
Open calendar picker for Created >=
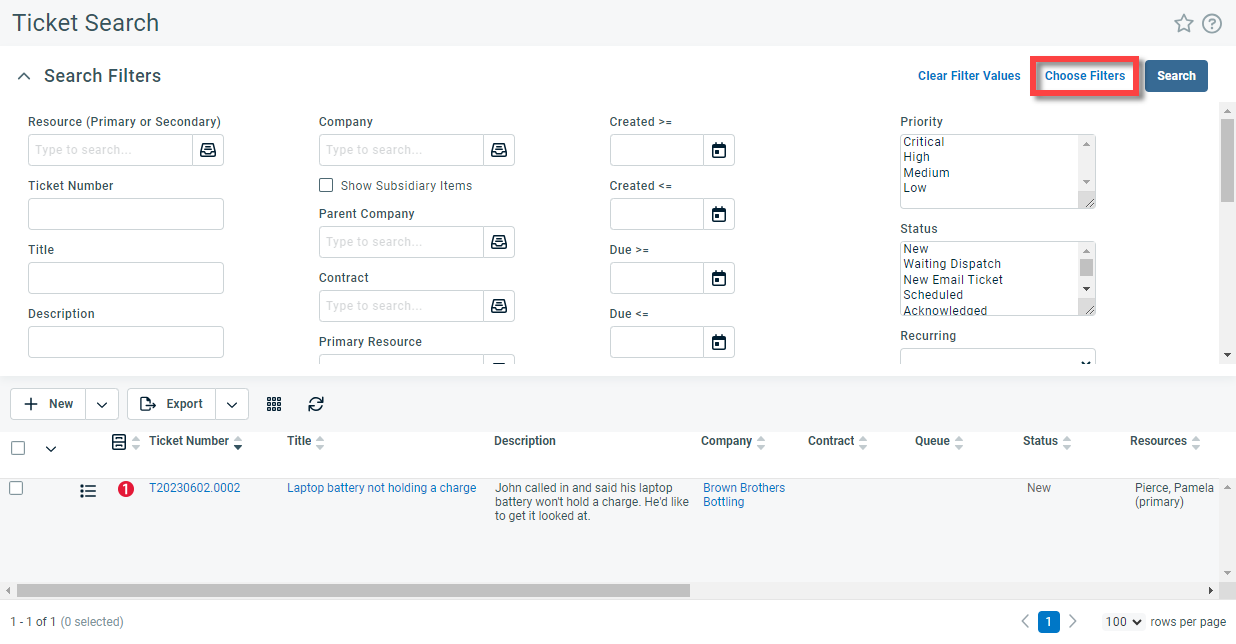click(x=718, y=150)
